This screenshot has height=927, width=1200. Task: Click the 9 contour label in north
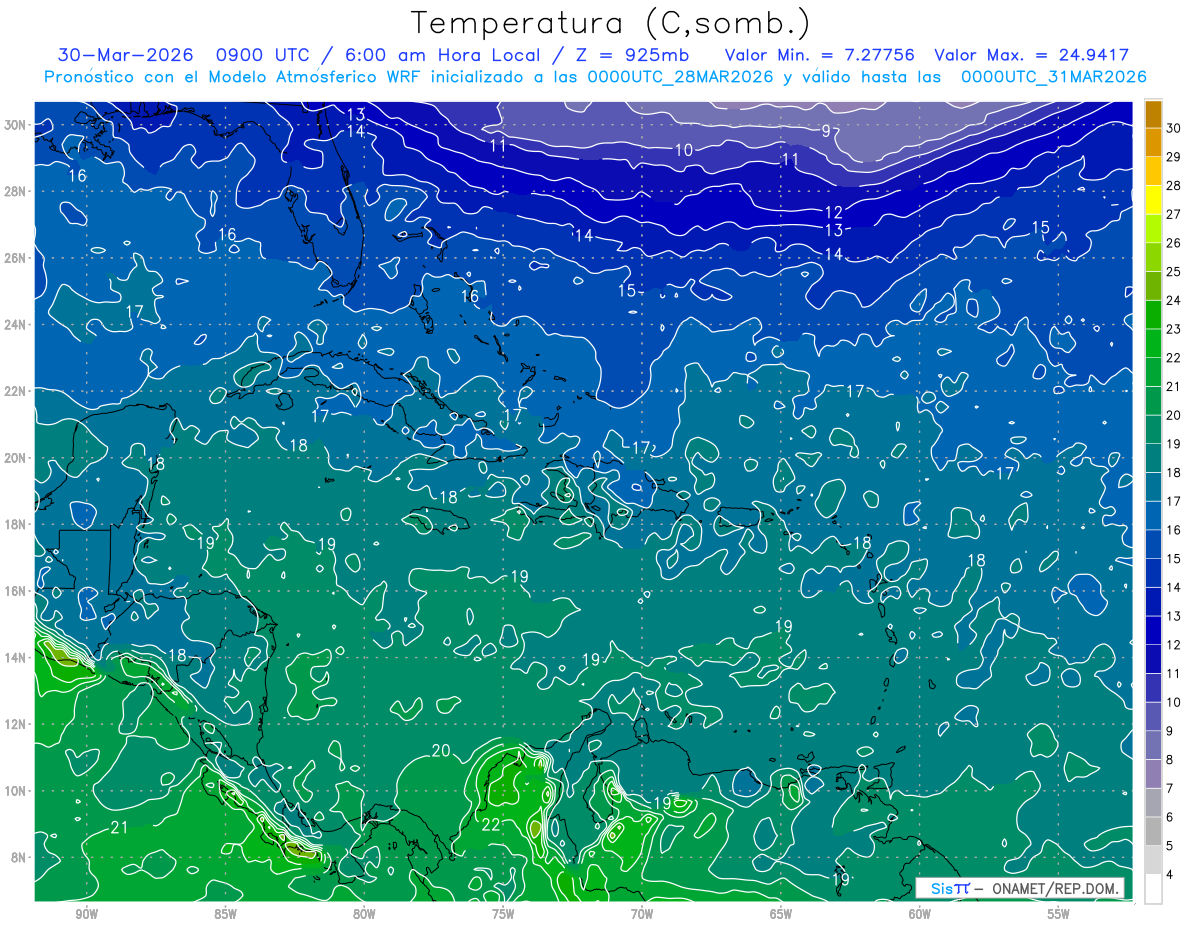[x=826, y=131]
